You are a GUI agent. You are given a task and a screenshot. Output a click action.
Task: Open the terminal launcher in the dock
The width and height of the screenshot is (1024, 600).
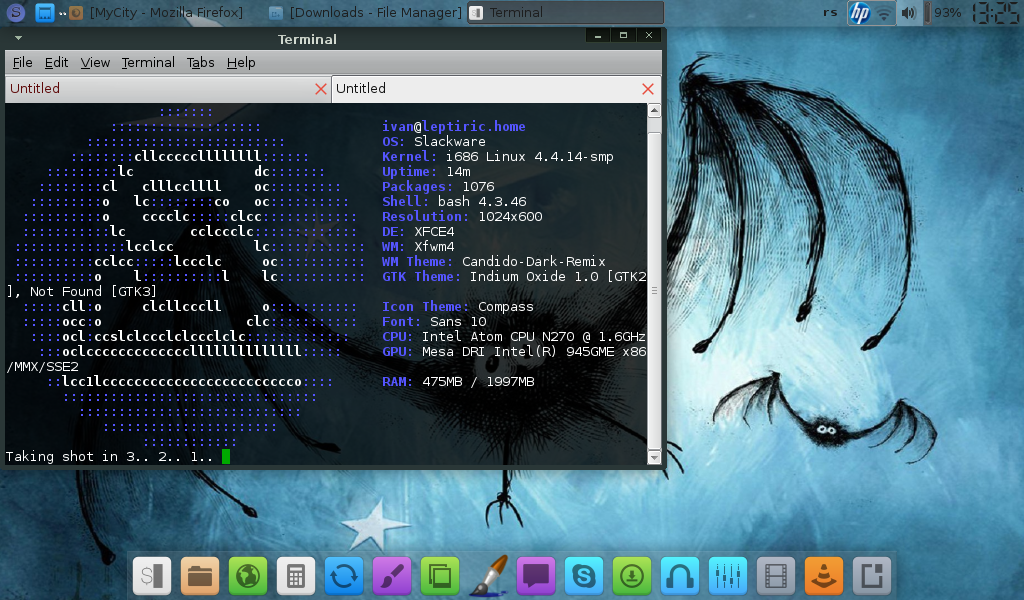click(x=152, y=576)
